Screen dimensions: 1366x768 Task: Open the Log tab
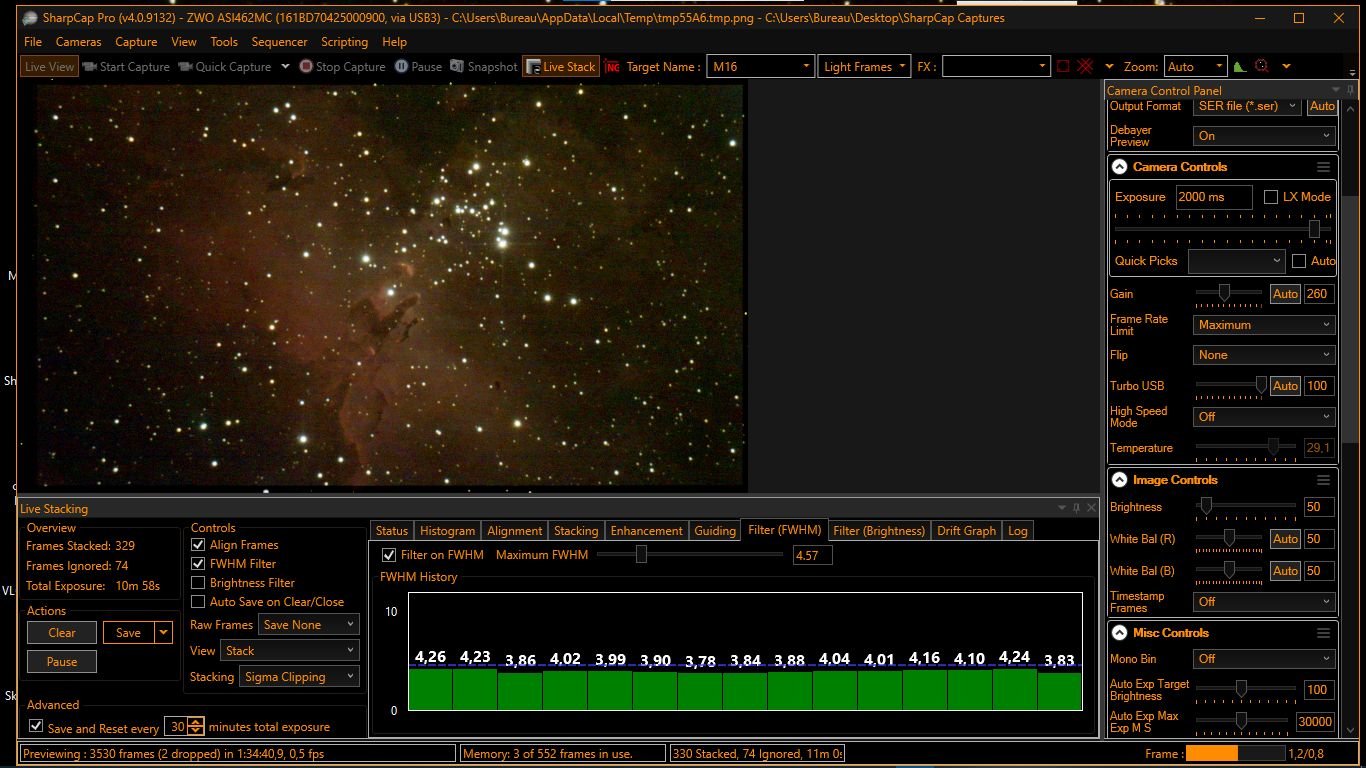coord(1018,531)
